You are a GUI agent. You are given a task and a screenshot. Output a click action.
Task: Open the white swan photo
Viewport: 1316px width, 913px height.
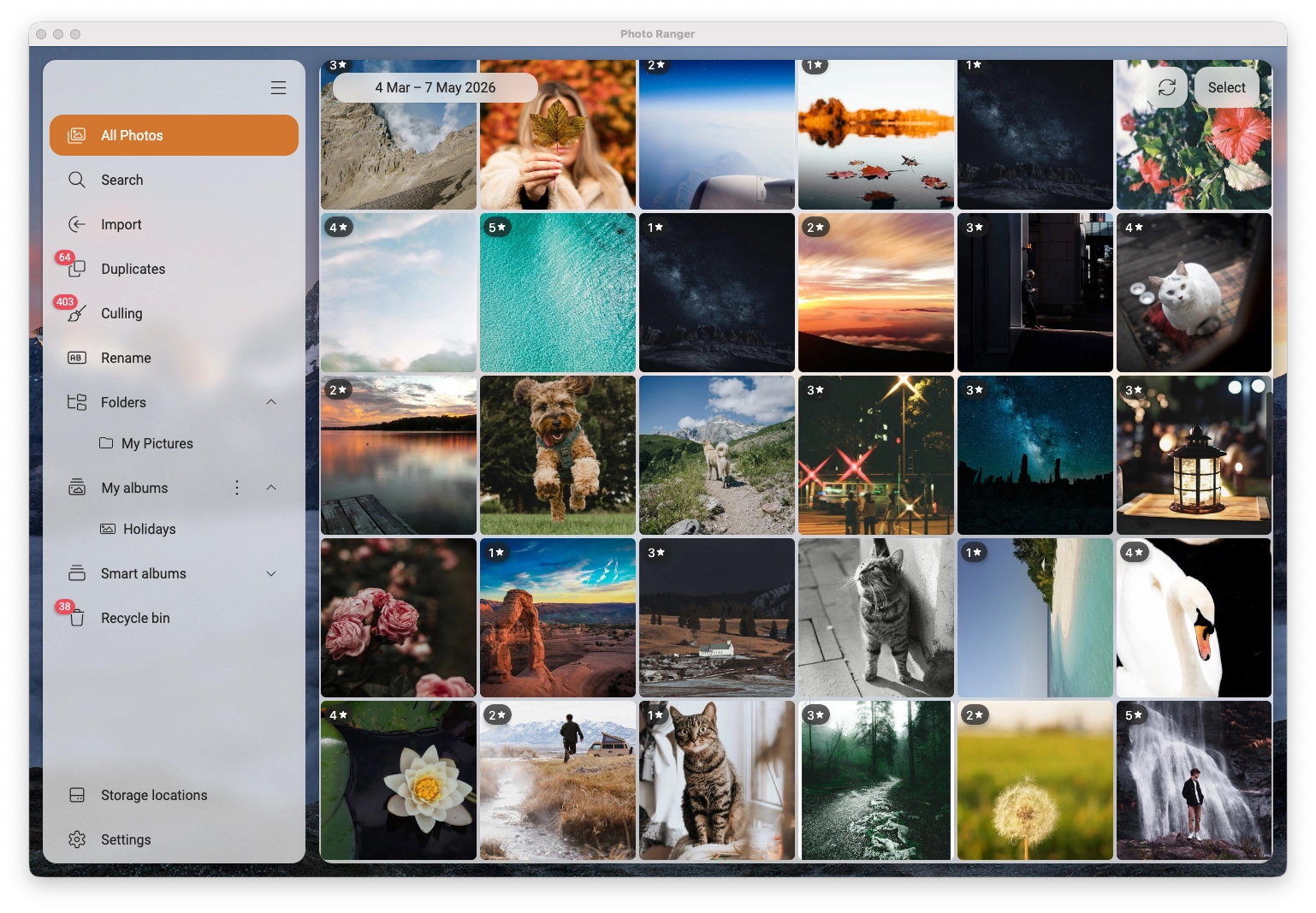(x=1194, y=618)
